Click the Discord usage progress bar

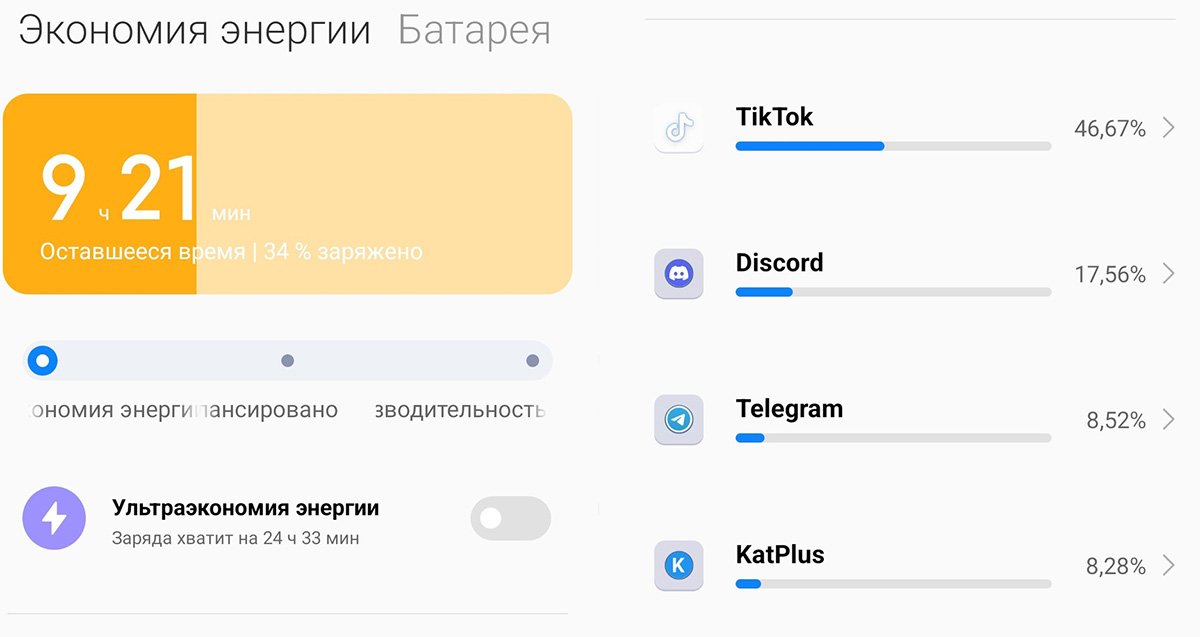(893, 292)
